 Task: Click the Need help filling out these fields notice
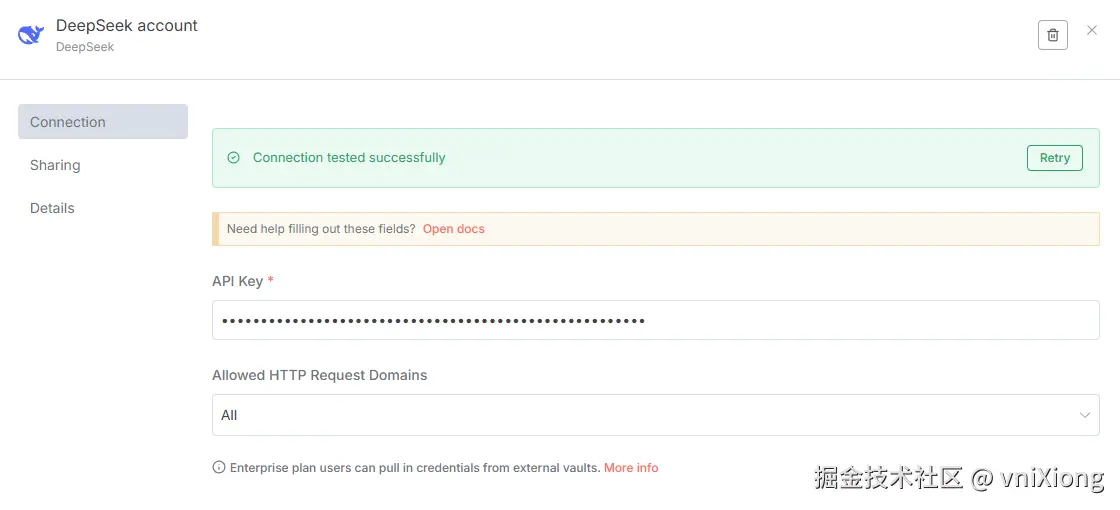click(x=320, y=229)
